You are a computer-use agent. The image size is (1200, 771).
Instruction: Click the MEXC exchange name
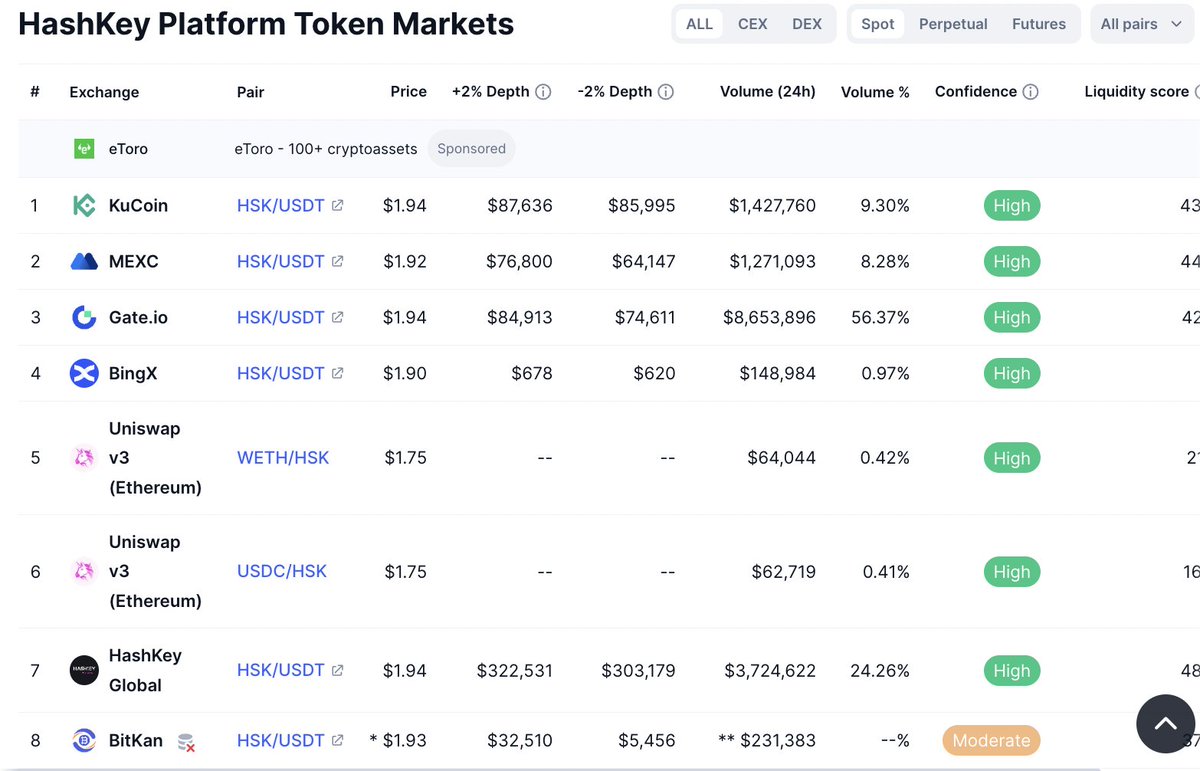pos(133,261)
